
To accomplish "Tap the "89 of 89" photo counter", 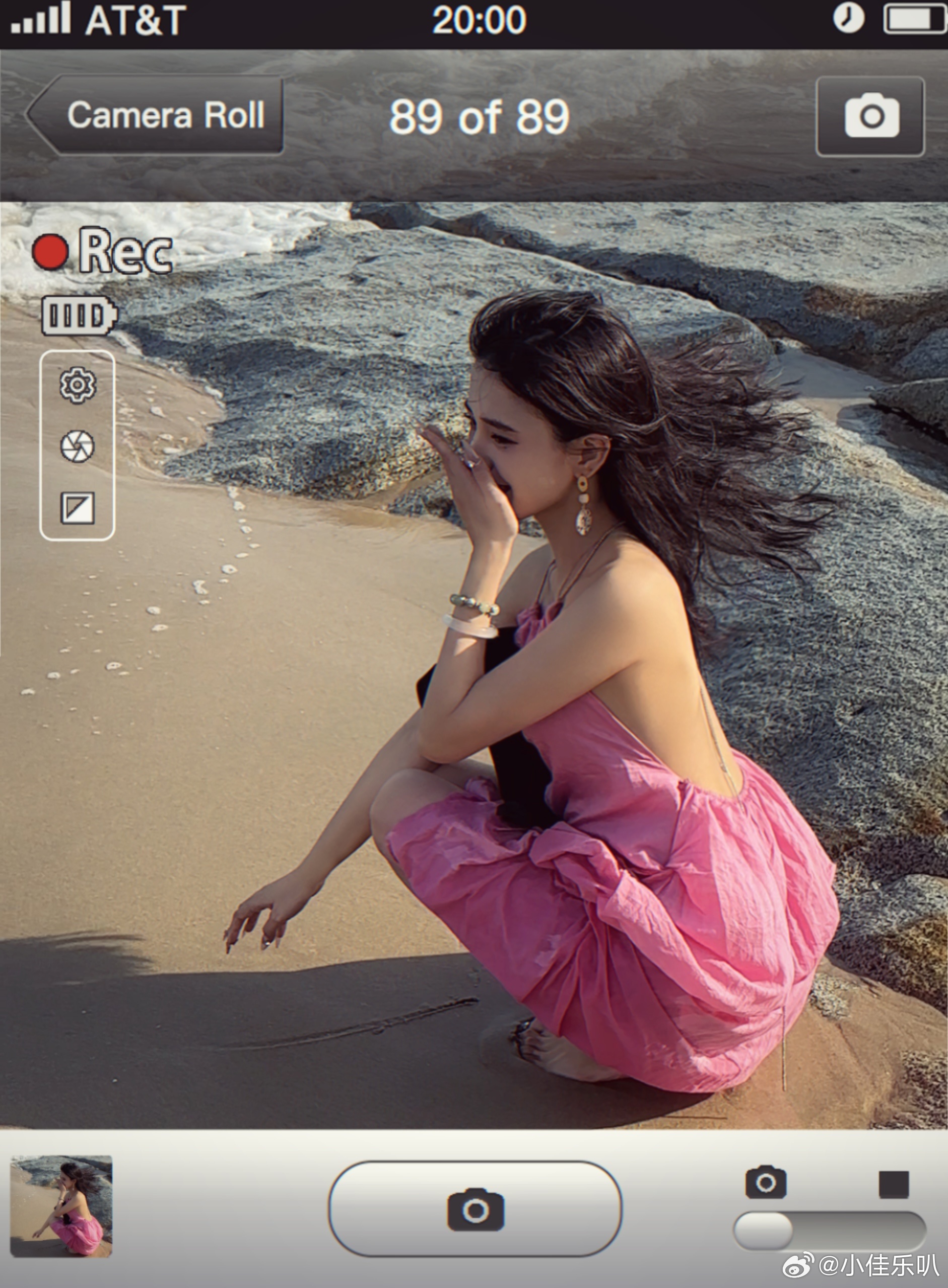I will click(479, 118).
